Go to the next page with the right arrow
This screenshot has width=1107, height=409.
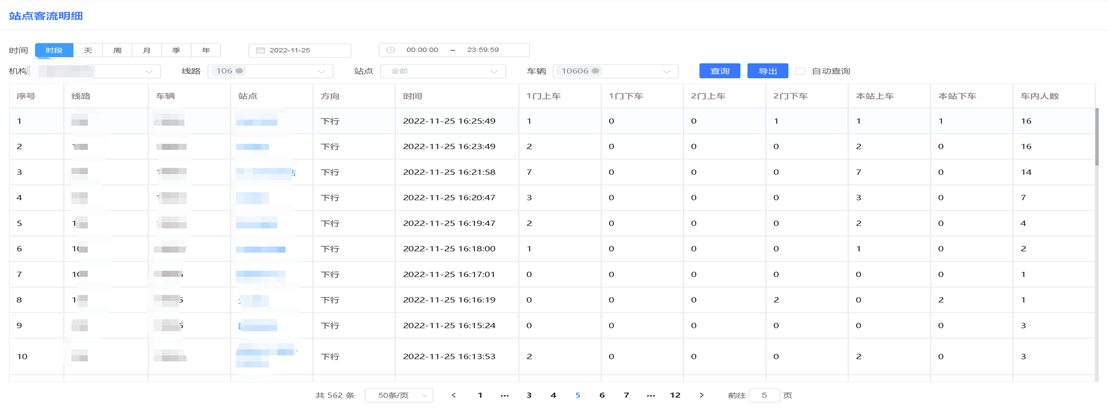click(x=701, y=396)
